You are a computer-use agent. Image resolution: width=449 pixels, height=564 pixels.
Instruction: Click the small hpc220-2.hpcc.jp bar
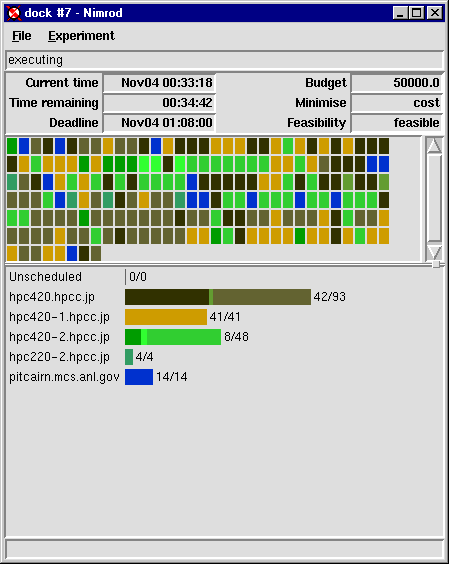click(129, 357)
